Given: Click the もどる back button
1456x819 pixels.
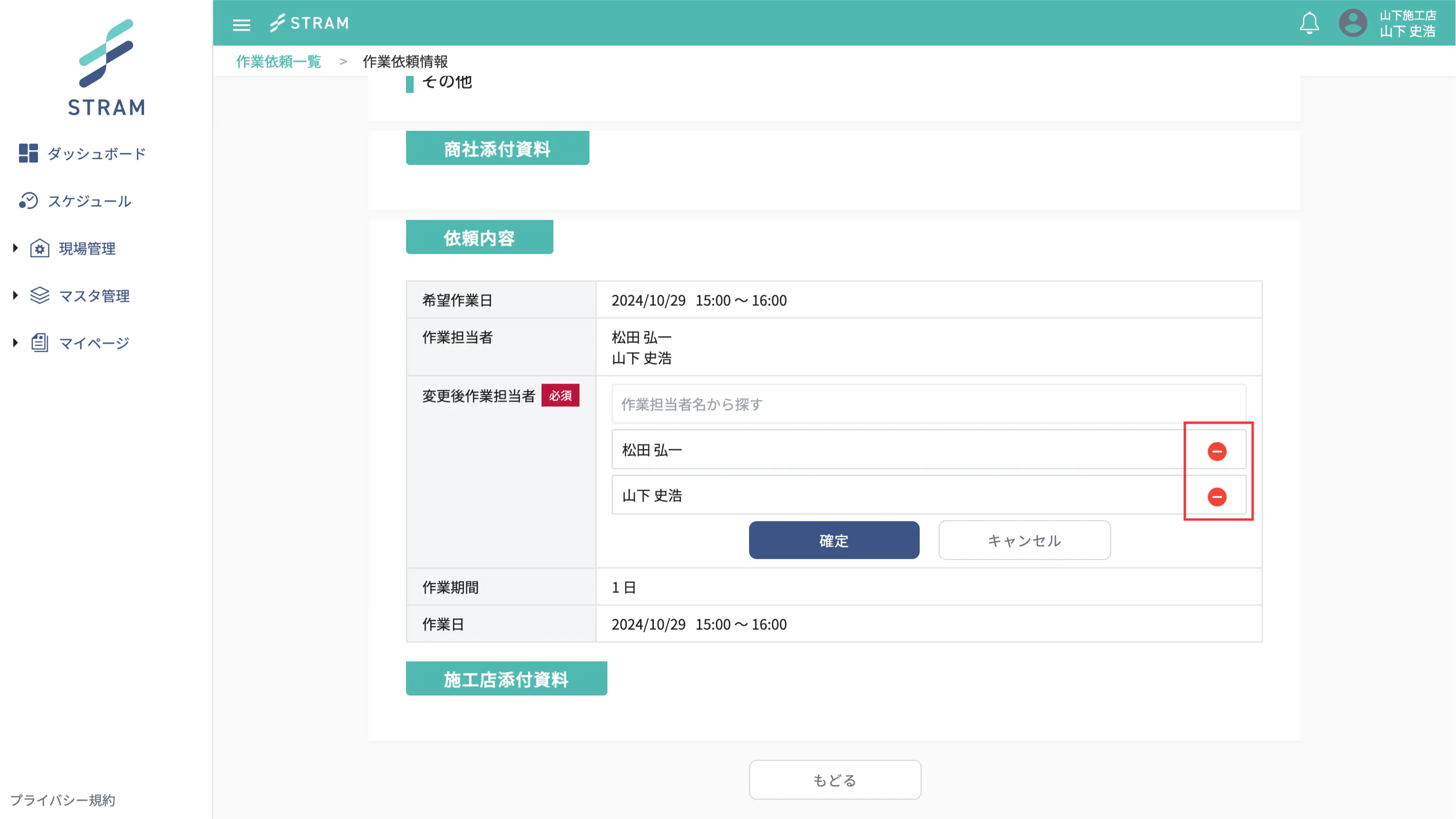Looking at the screenshot, I should [834, 779].
